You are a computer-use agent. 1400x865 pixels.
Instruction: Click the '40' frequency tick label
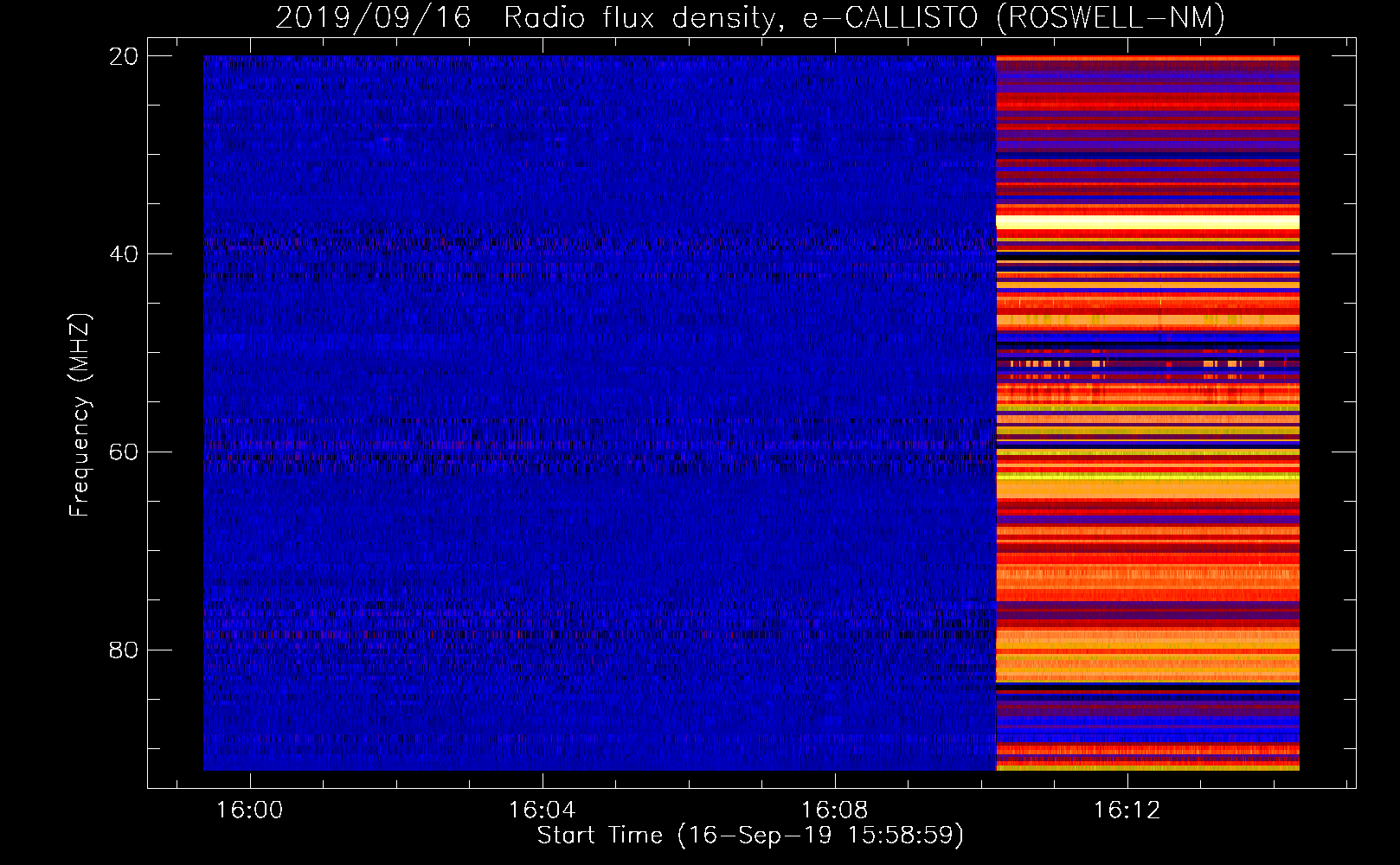point(124,254)
